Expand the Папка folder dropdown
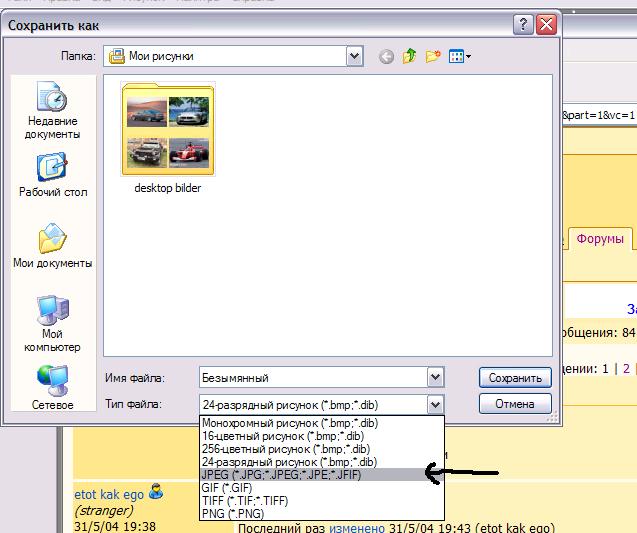Viewport: 637px width, 533px height. coord(354,57)
